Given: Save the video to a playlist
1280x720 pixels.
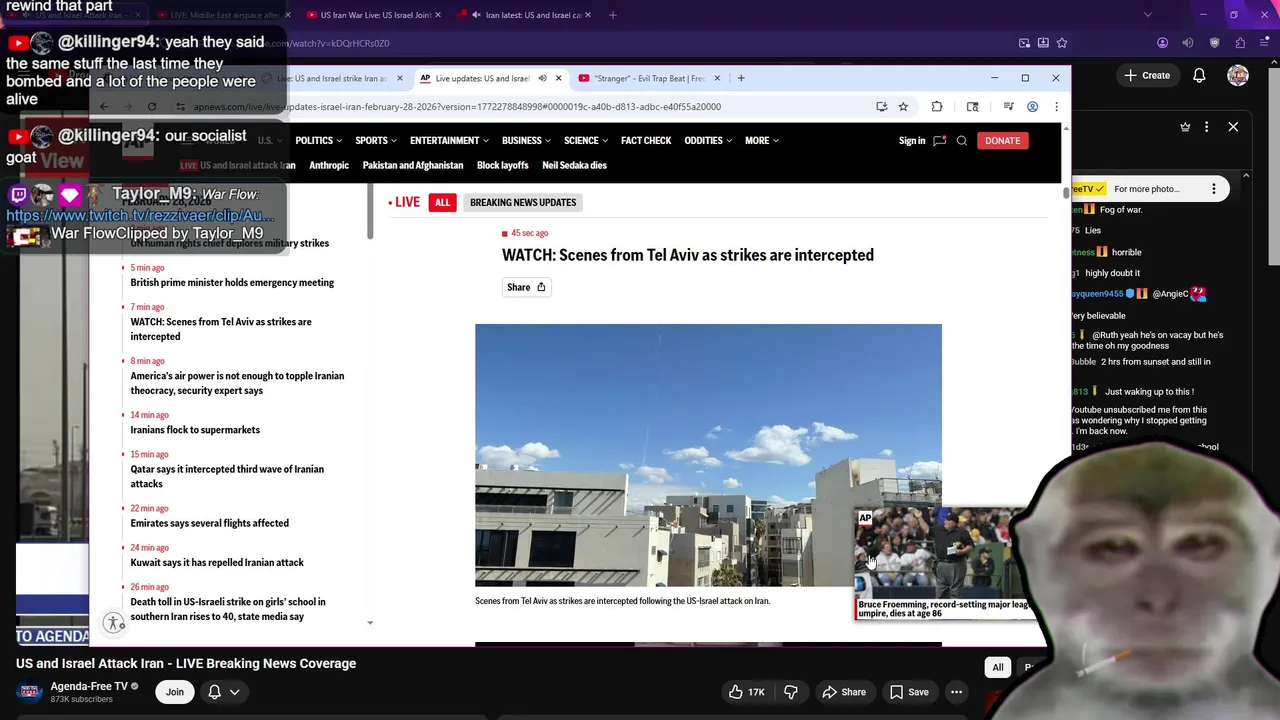Looking at the screenshot, I should click(x=909, y=692).
